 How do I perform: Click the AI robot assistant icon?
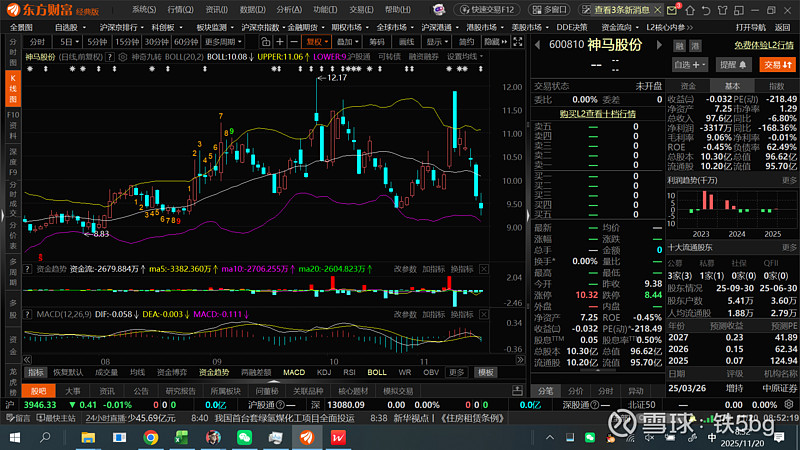(438, 10)
